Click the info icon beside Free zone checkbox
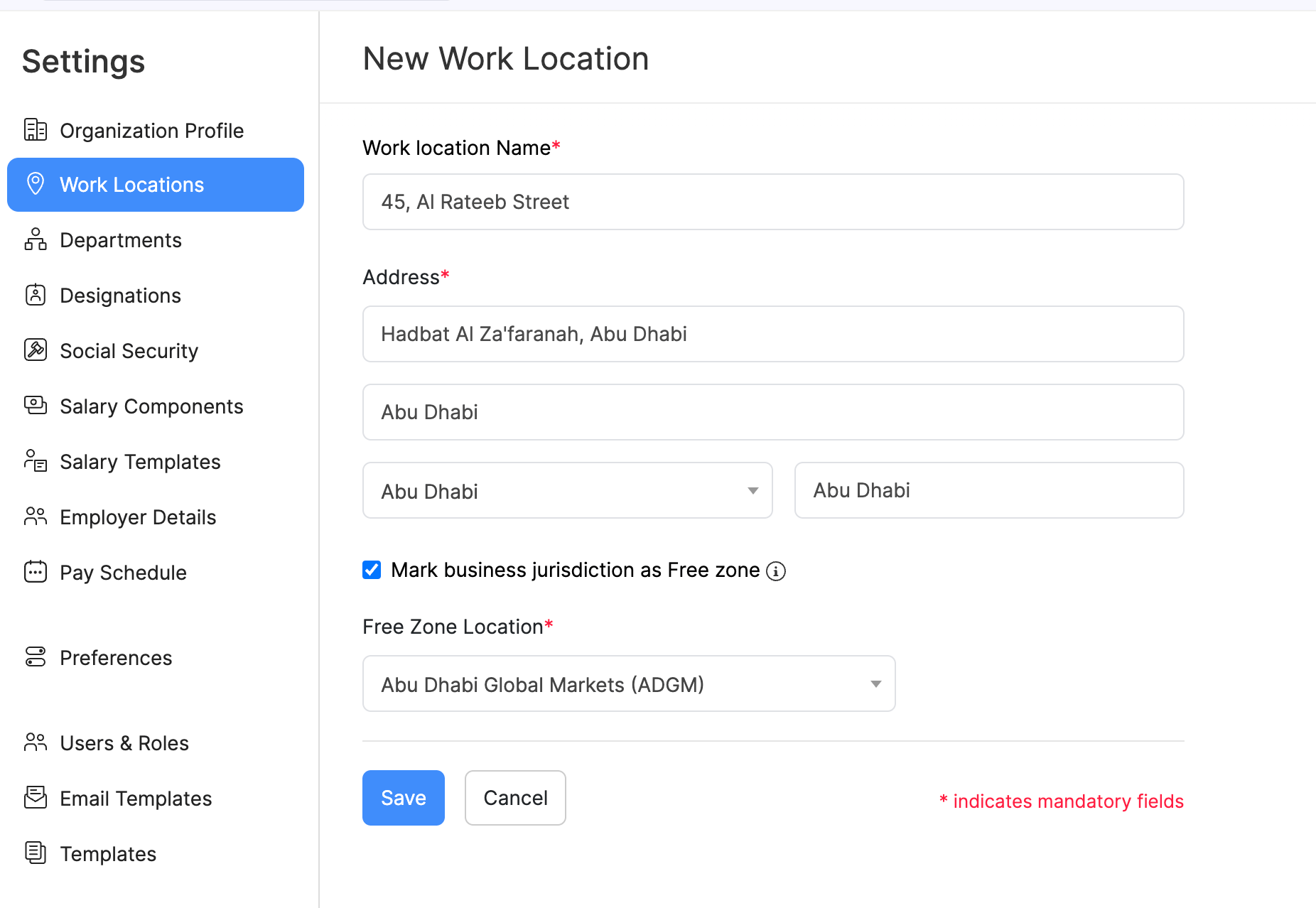Screen dimensions: 1316x908 pos(777,571)
